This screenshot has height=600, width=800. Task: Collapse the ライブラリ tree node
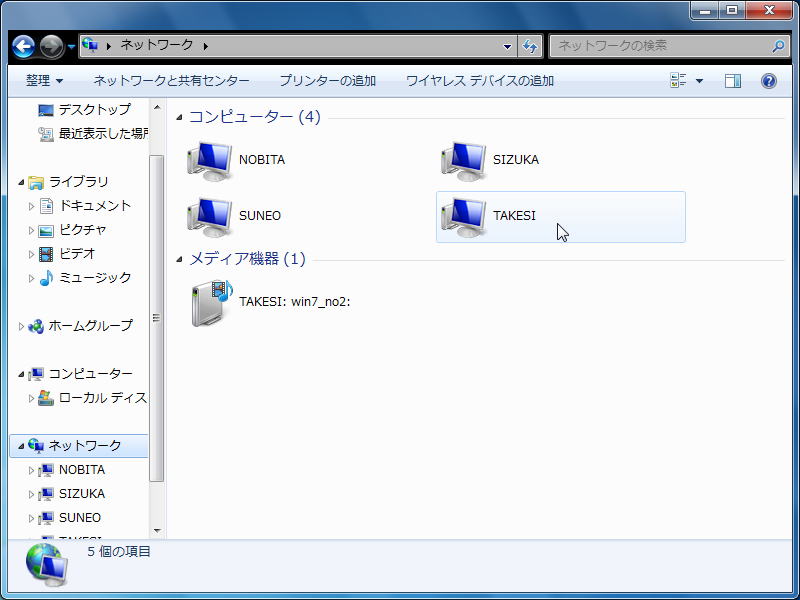point(21,182)
